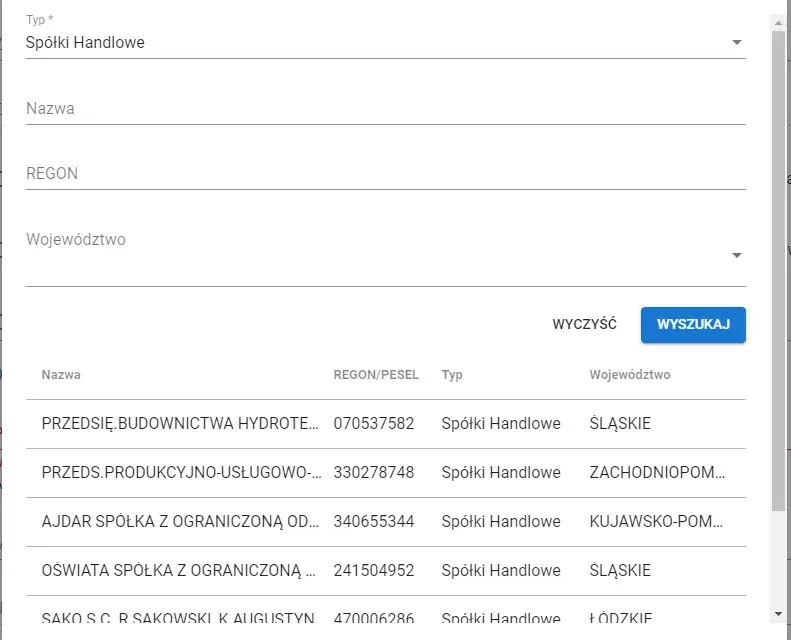The image size is (791, 640).
Task: Click REGON value 070537582
Action: click(374, 423)
